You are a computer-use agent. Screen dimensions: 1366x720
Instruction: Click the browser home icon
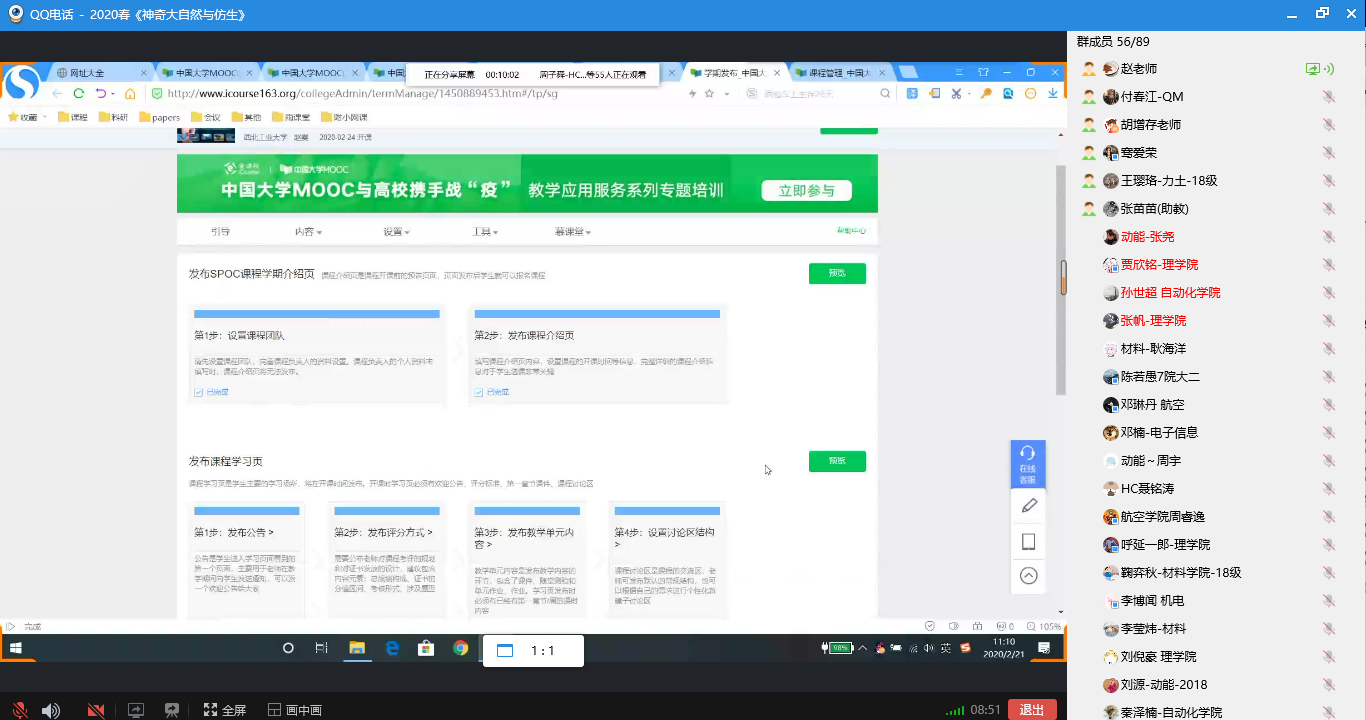[130, 93]
